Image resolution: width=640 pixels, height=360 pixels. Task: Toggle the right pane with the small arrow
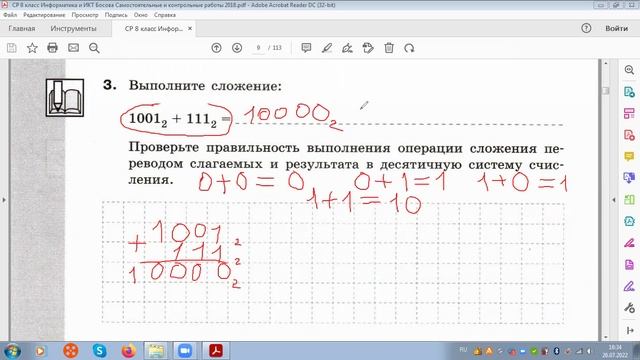[x=614, y=200]
